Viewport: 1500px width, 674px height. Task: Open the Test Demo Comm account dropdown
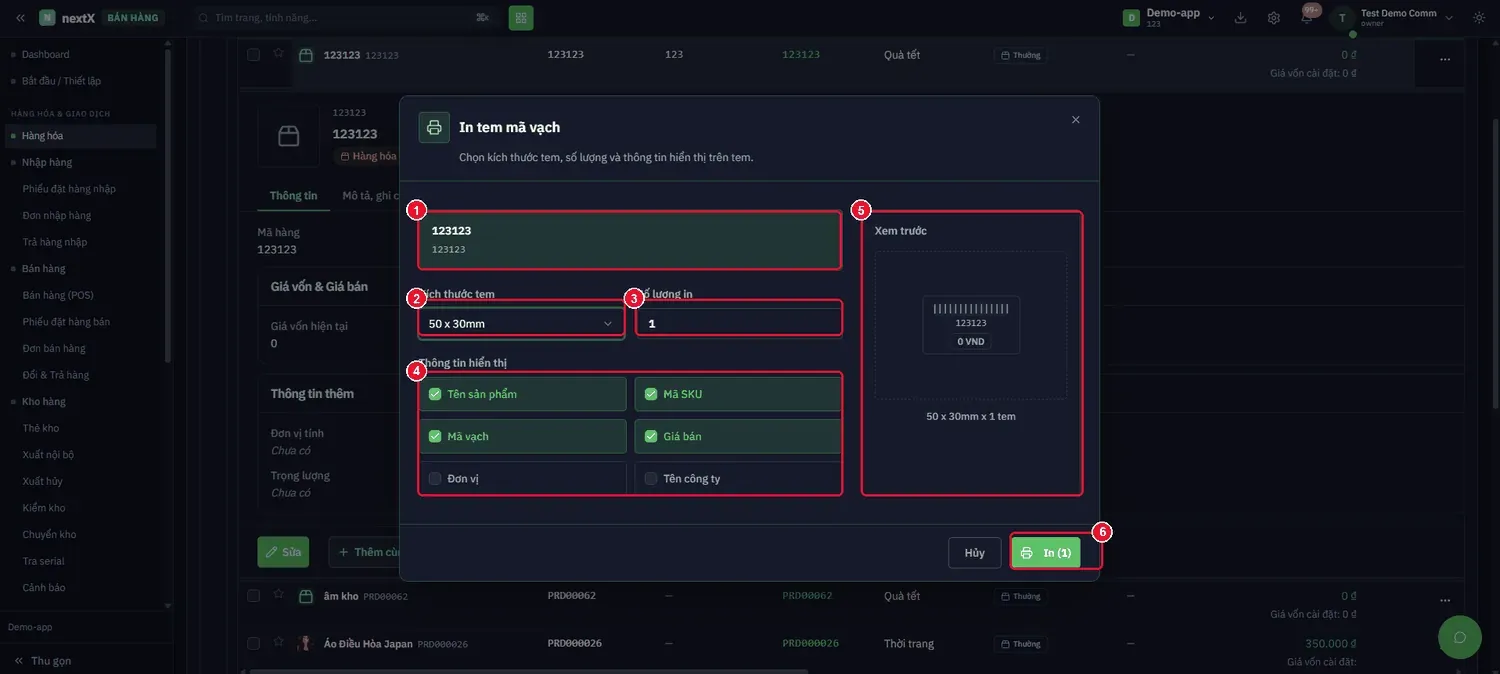[1405, 18]
